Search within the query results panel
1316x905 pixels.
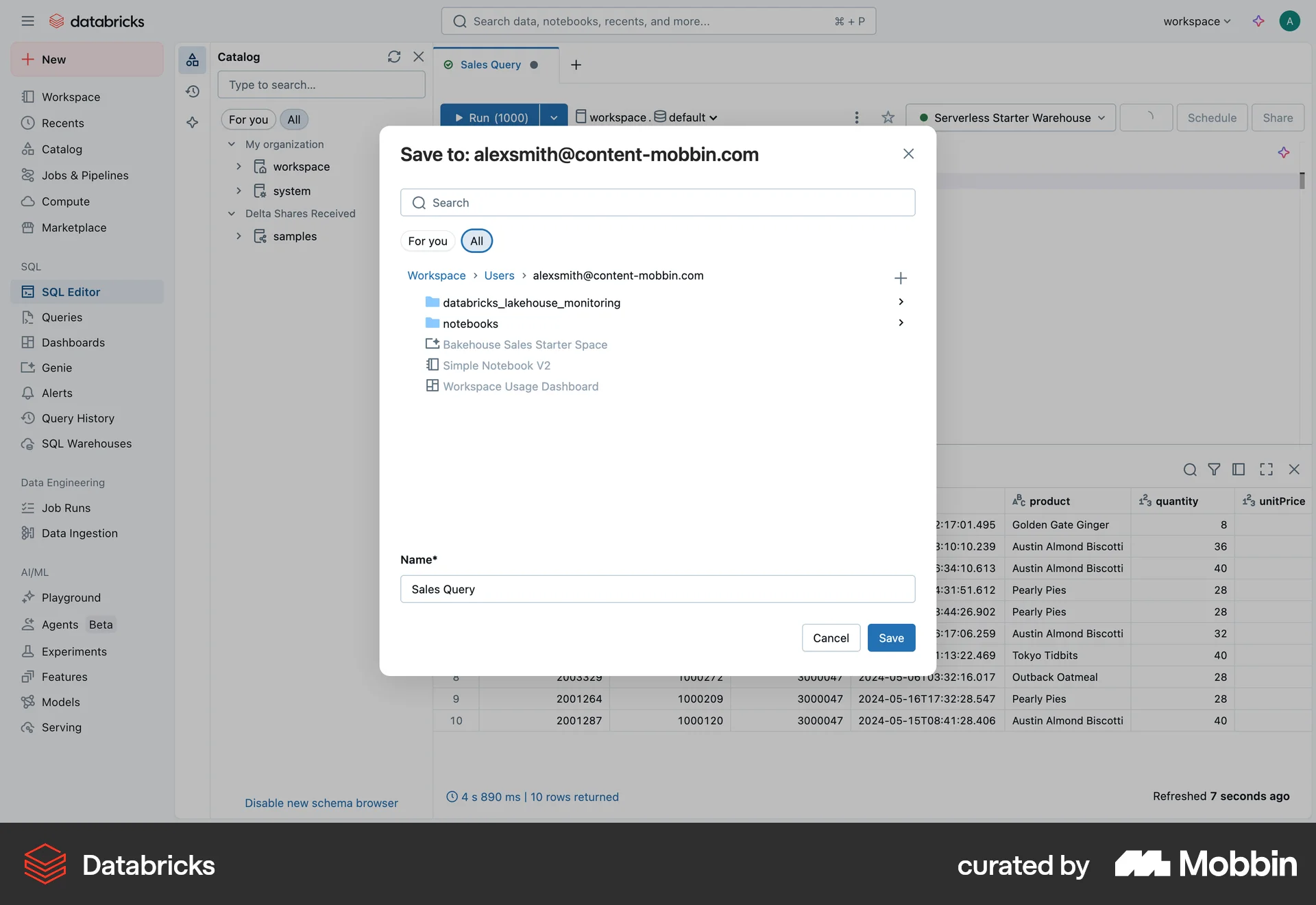pyautogui.click(x=1189, y=470)
